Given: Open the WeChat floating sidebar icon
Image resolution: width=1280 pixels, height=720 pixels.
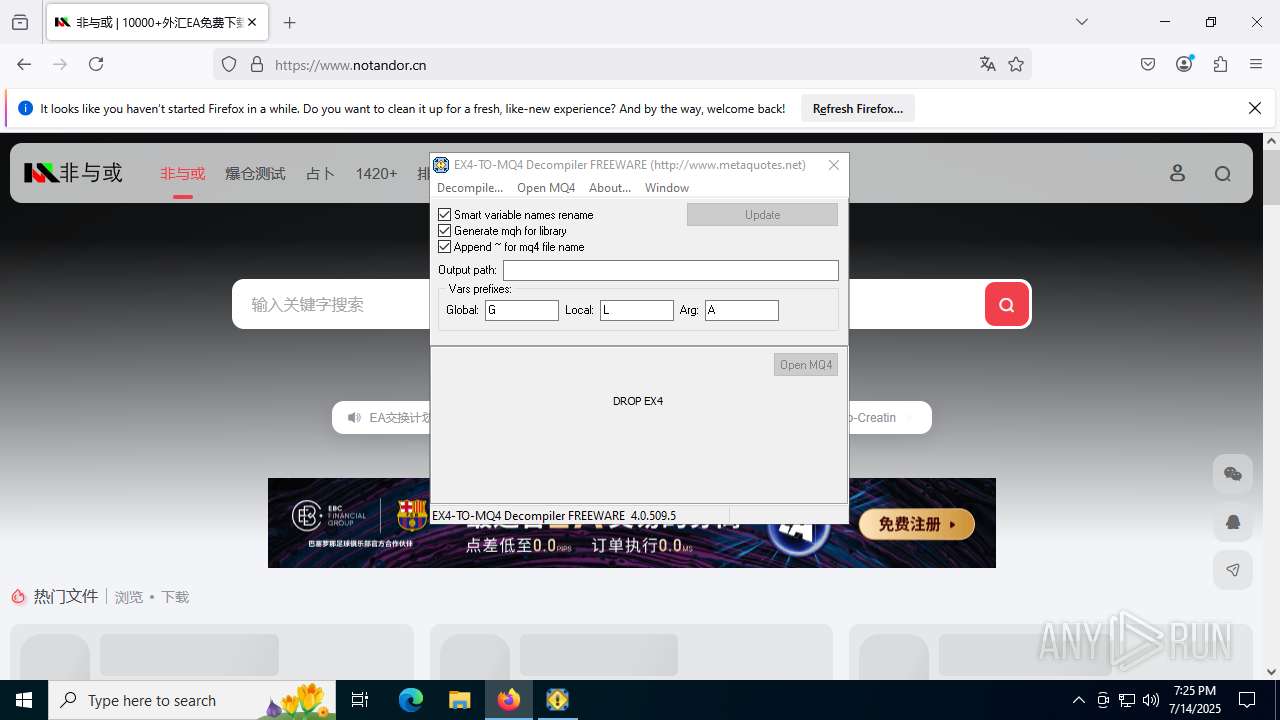Looking at the screenshot, I should tap(1233, 474).
